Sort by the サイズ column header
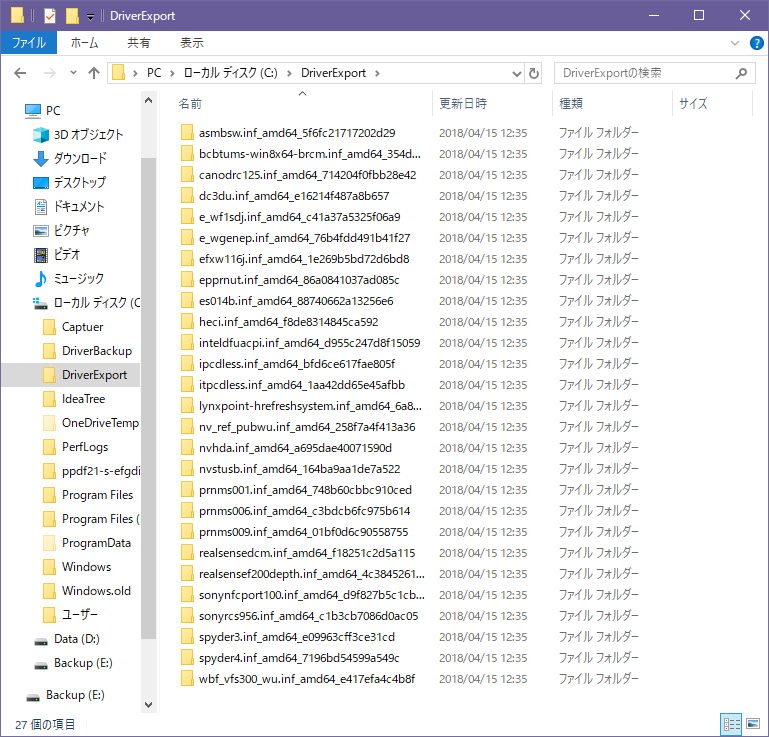Image resolution: width=769 pixels, height=737 pixels. coord(693,103)
